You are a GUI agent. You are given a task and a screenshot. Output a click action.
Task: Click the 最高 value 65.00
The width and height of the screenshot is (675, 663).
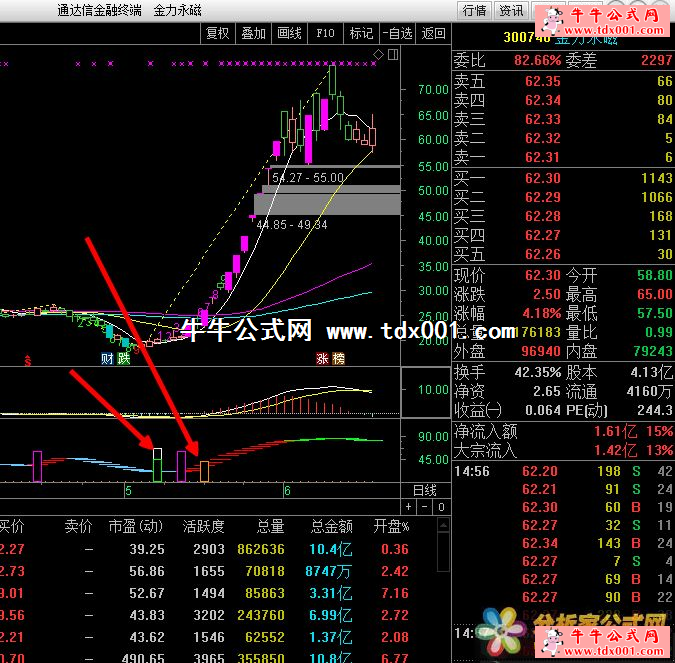[655, 294]
